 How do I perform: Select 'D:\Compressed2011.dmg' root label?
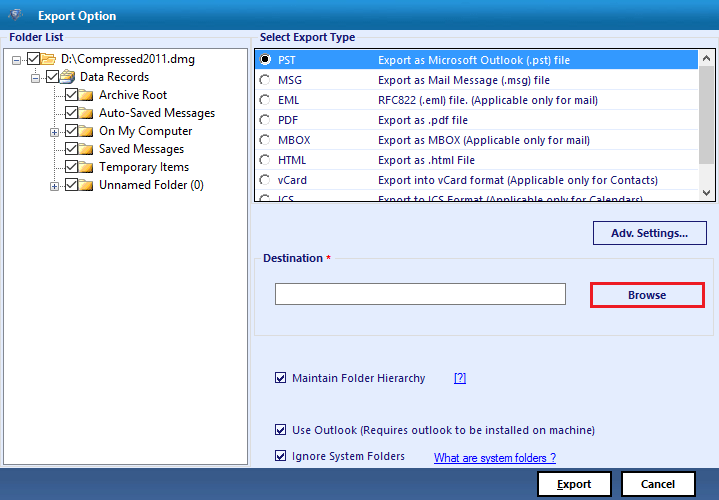(128, 59)
